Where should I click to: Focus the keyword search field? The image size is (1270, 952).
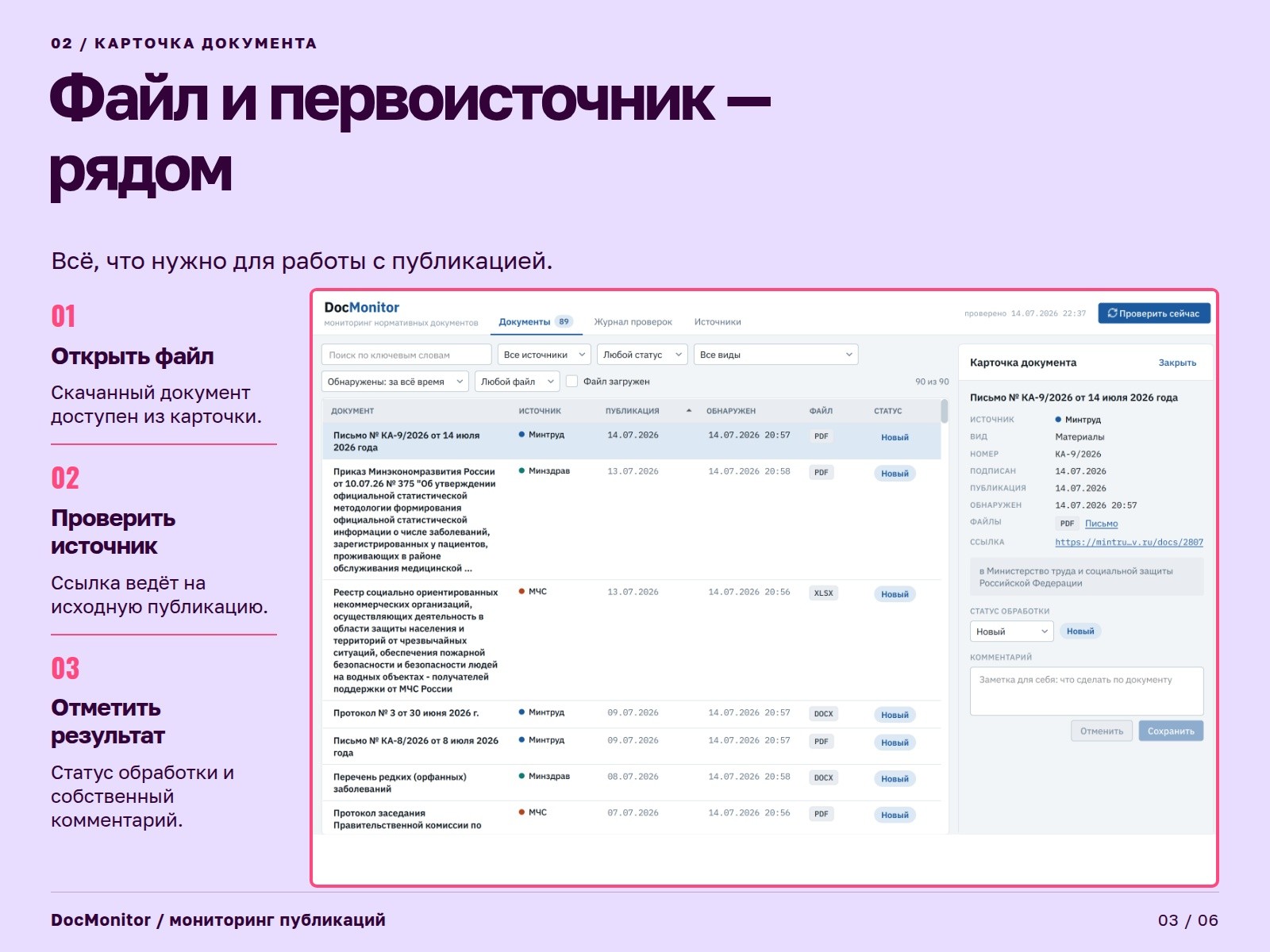pos(406,355)
